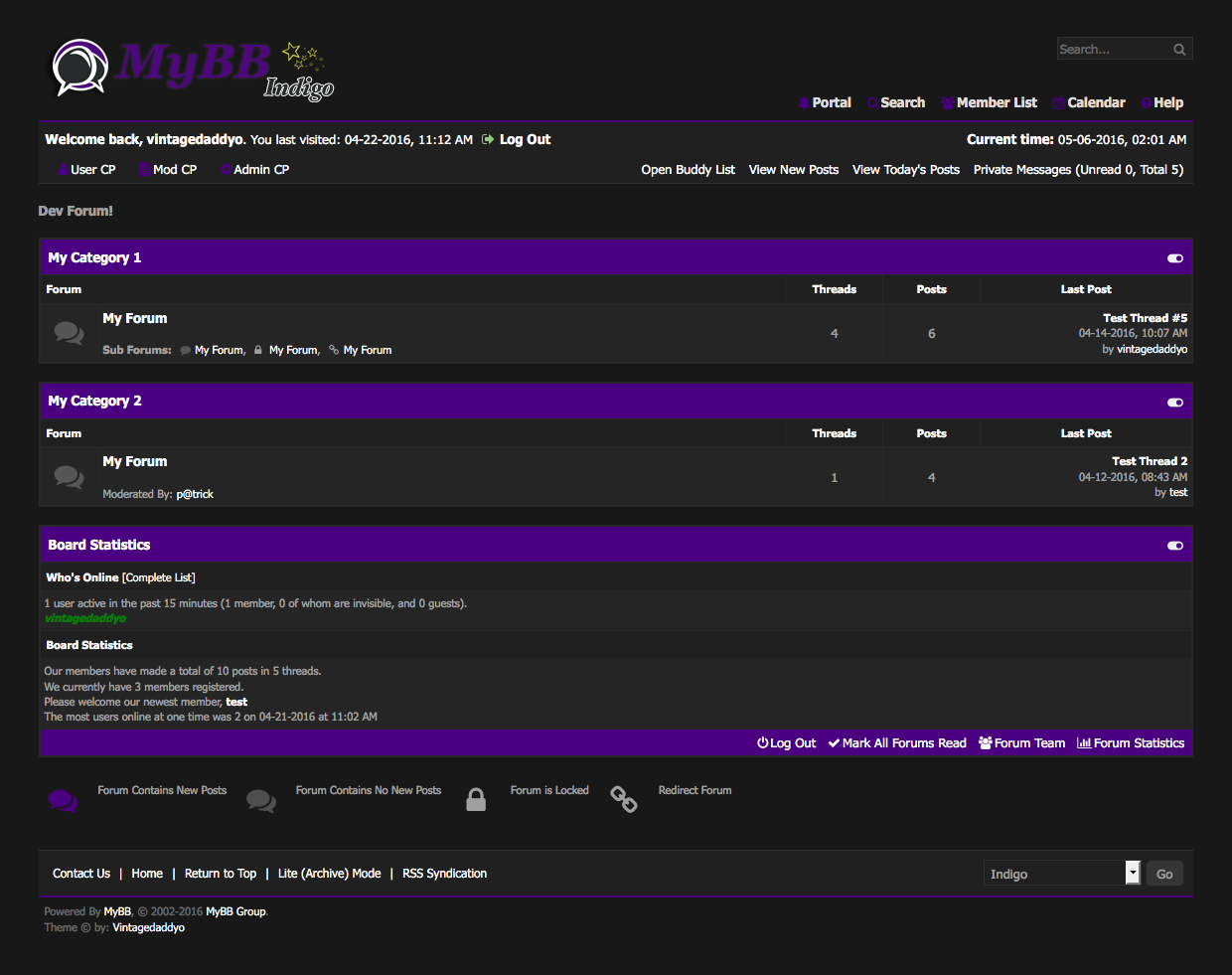Open the My Category 1 title link
The width and height of the screenshot is (1232, 975).
[x=94, y=258]
